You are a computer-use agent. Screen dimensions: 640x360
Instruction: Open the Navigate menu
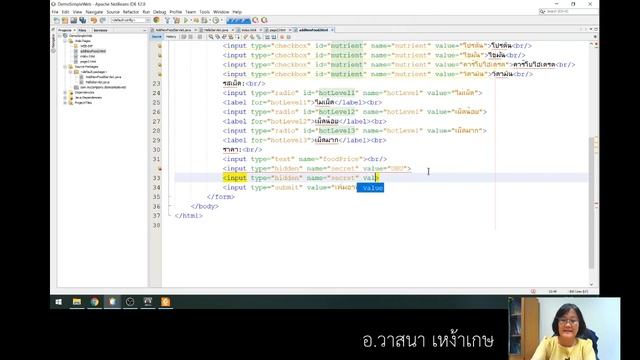[x=94, y=12]
